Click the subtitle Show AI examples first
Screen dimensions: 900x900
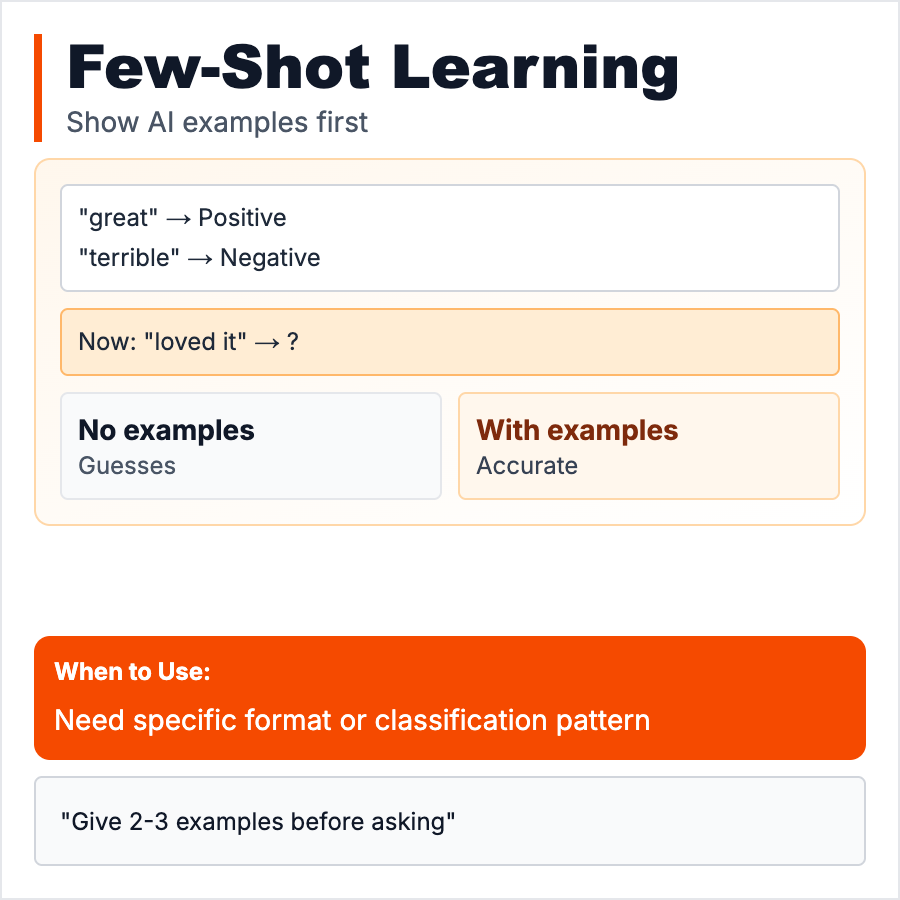point(217,122)
